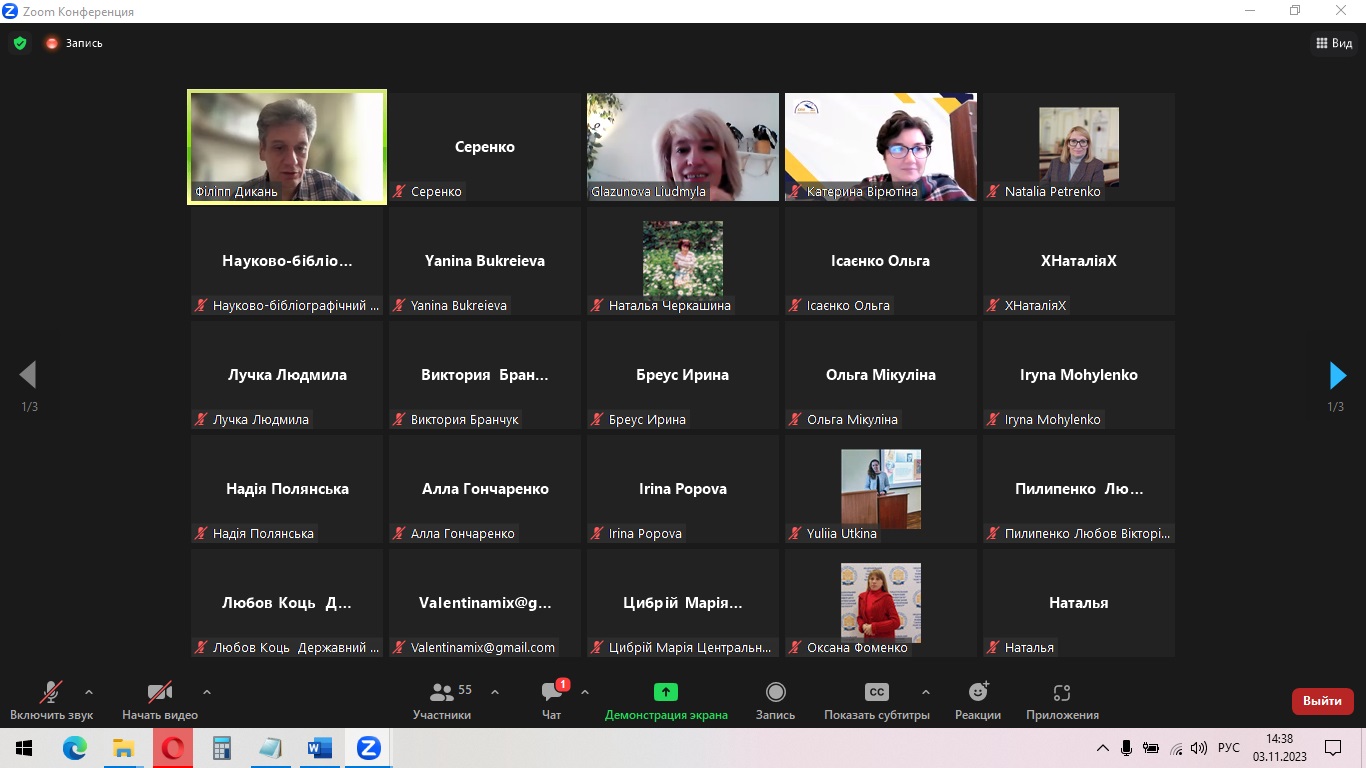
Task: Click the Yanina Bukreieva tile name
Action: 485,261
